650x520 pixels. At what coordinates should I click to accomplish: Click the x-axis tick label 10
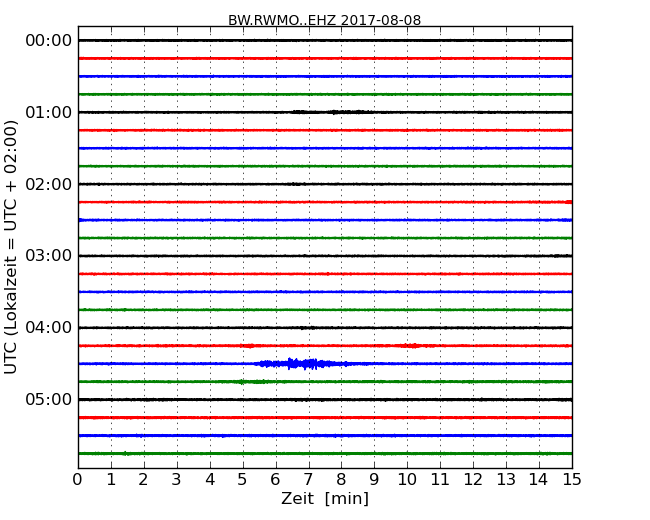[x=407, y=479]
